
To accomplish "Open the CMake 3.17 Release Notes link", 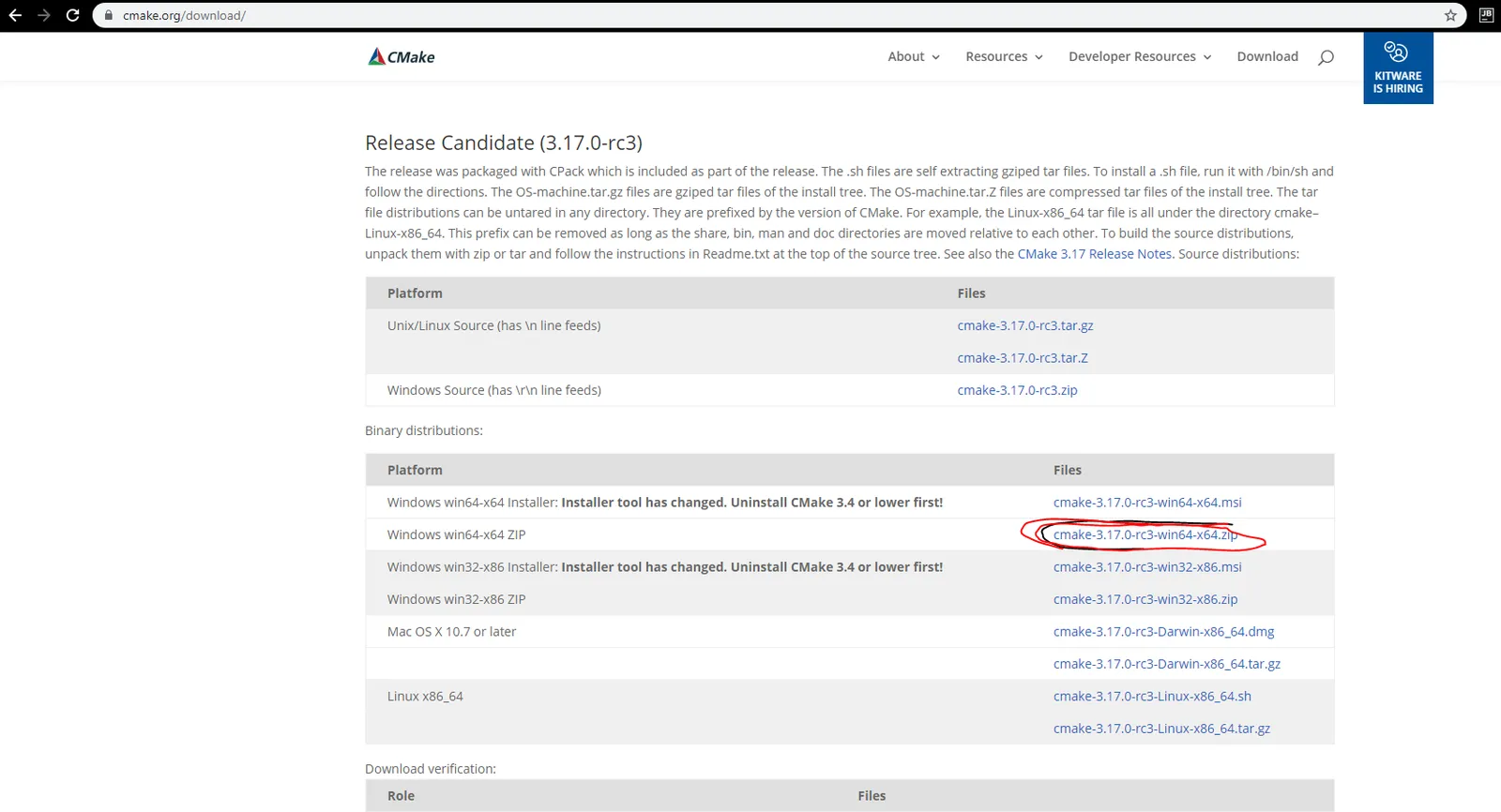I will point(1095,254).
